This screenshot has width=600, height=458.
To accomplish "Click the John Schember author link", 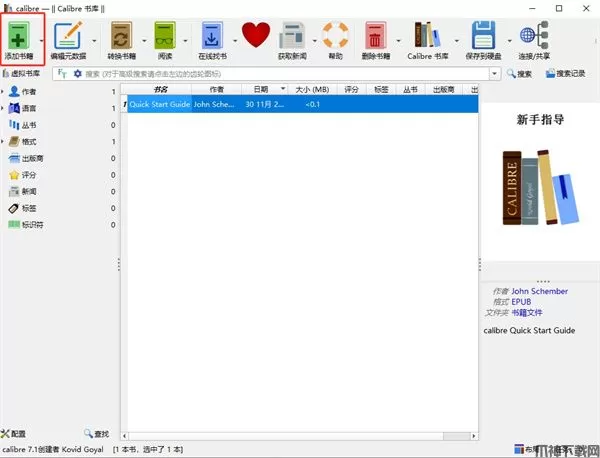I will pyautogui.click(x=540, y=291).
